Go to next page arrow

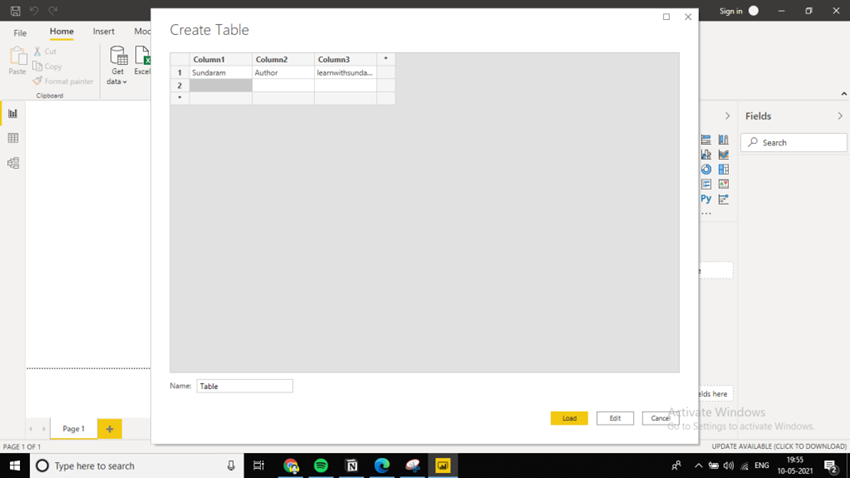point(44,429)
